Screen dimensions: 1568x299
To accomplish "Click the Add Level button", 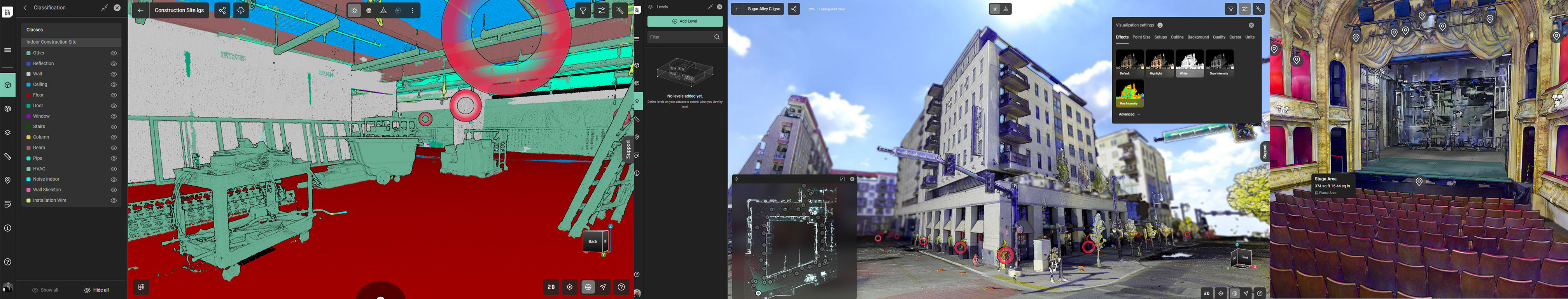I will [685, 21].
